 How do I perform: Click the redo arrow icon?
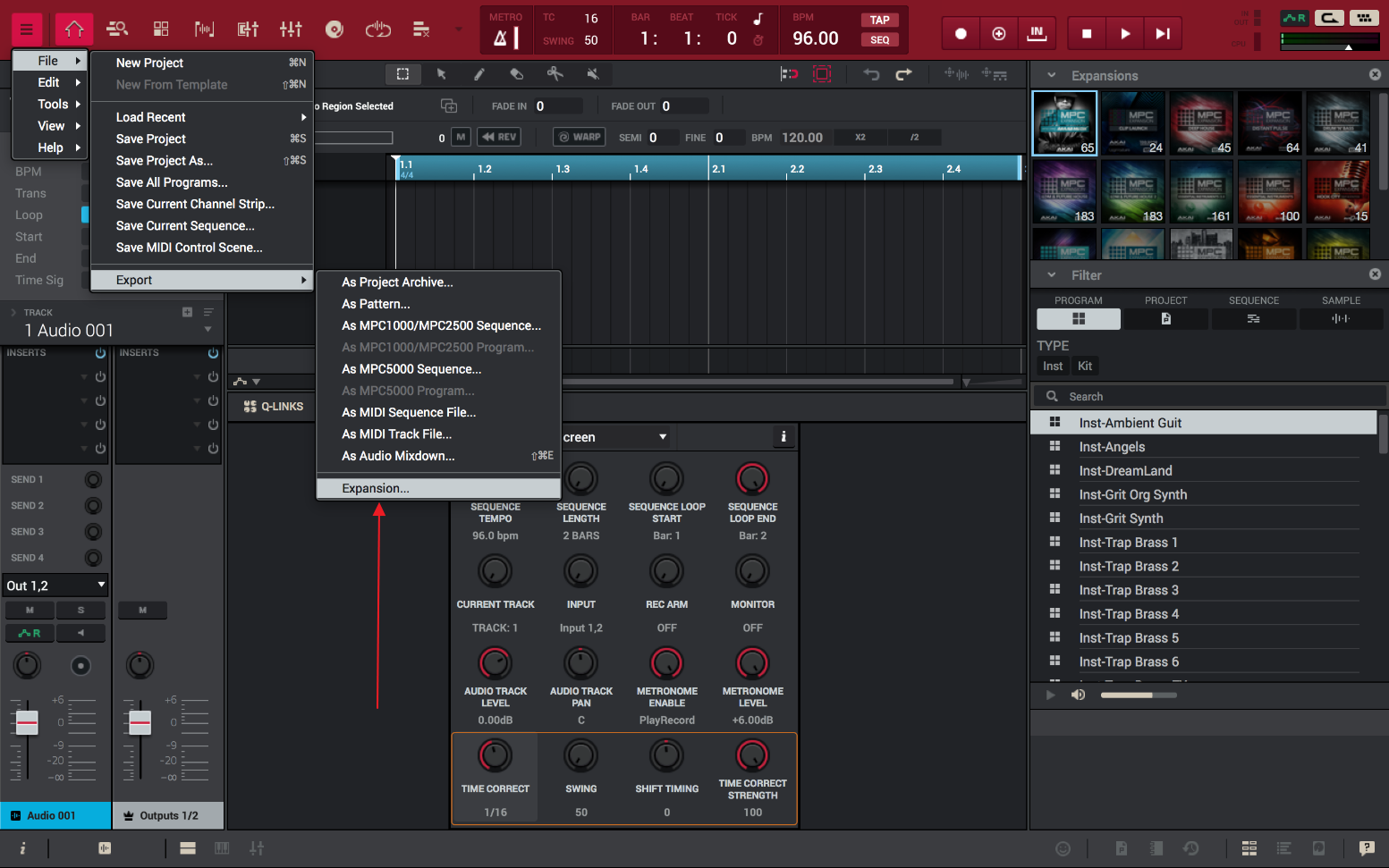[x=904, y=74]
